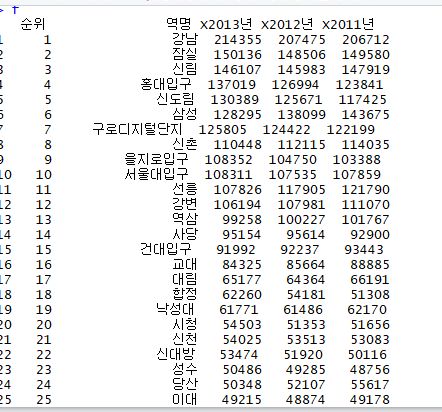
Task: Click the value 126994 in 홍대입구 row
Action: click(295, 85)
